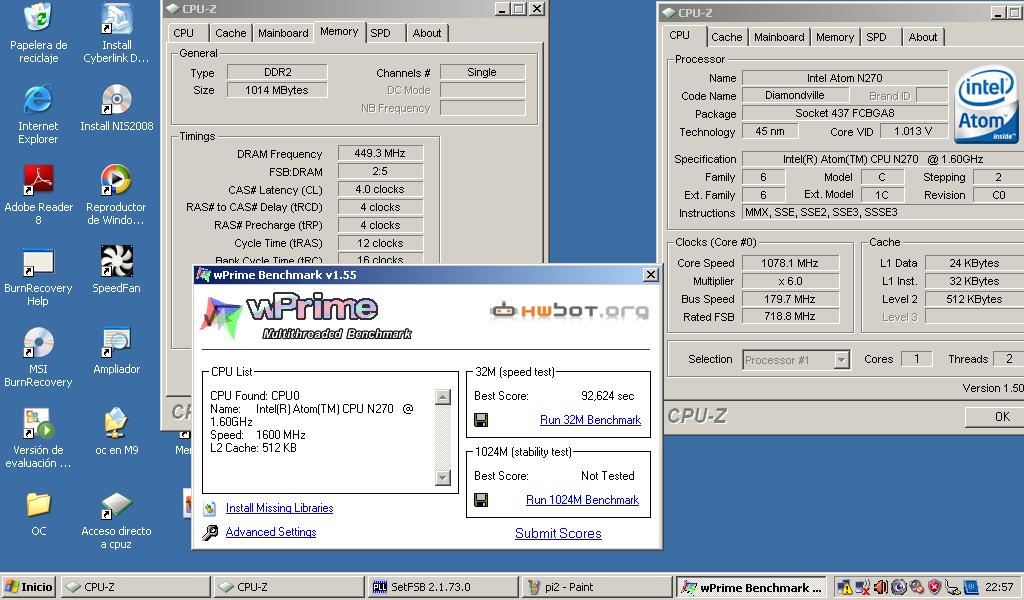1024x600 pixels.
Task: Click the Core Speed value 1078.1 MHz
Action: (x=790, y=263)
